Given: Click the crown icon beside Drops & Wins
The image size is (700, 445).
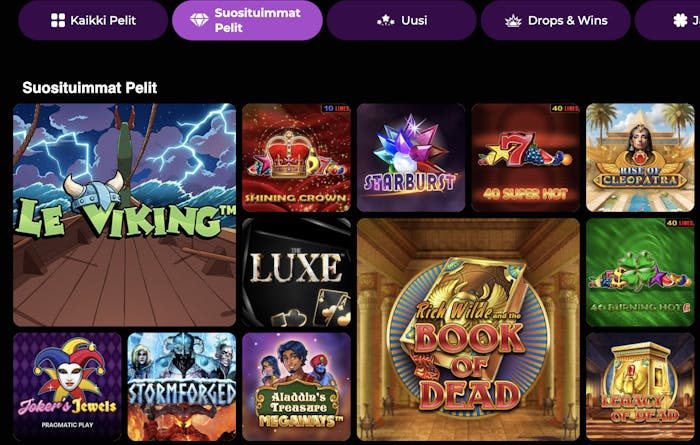Looking at the screenshot, I should pyautogui.click(x=513, y=21).
